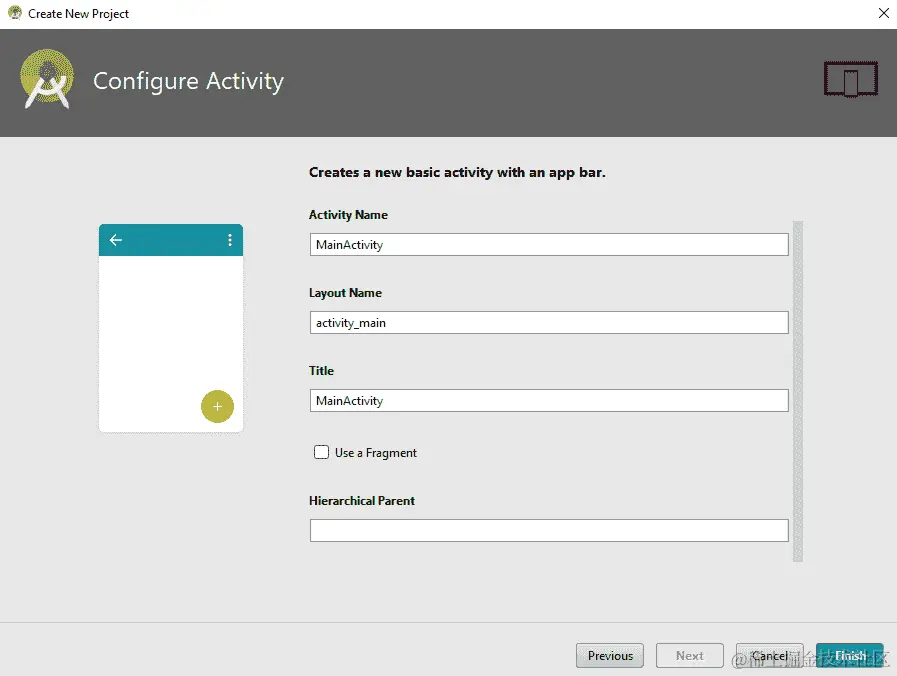Enable the Use a Fragment checkbox
Screen dimensions: 897x676
322,452
